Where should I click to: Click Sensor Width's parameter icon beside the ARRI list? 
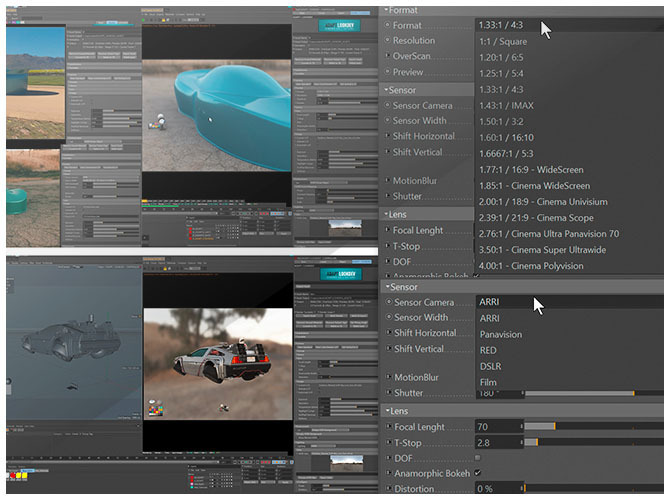[389, 317]
